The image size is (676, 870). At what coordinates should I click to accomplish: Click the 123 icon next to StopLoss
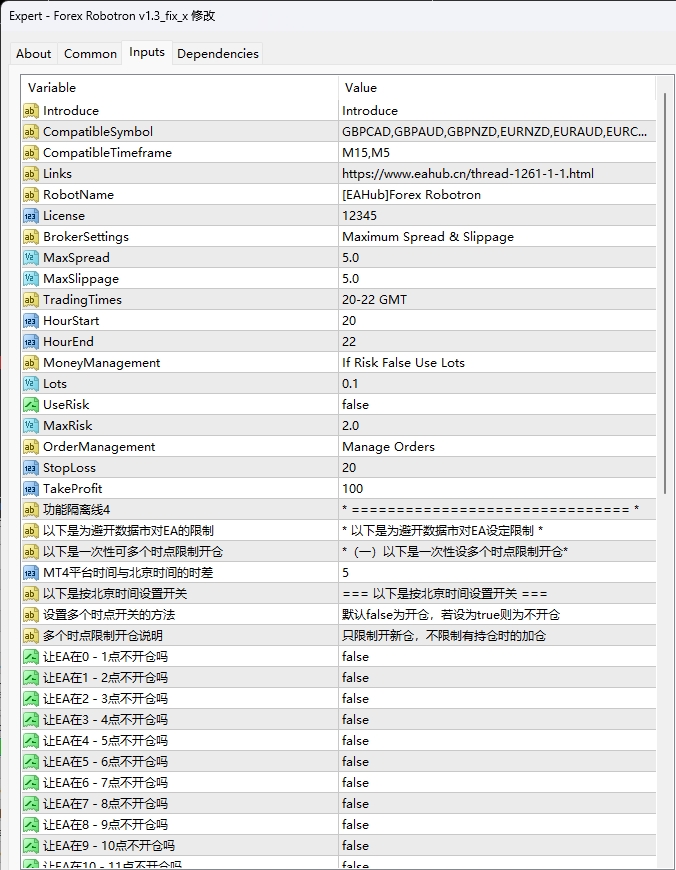click(28, 467)
